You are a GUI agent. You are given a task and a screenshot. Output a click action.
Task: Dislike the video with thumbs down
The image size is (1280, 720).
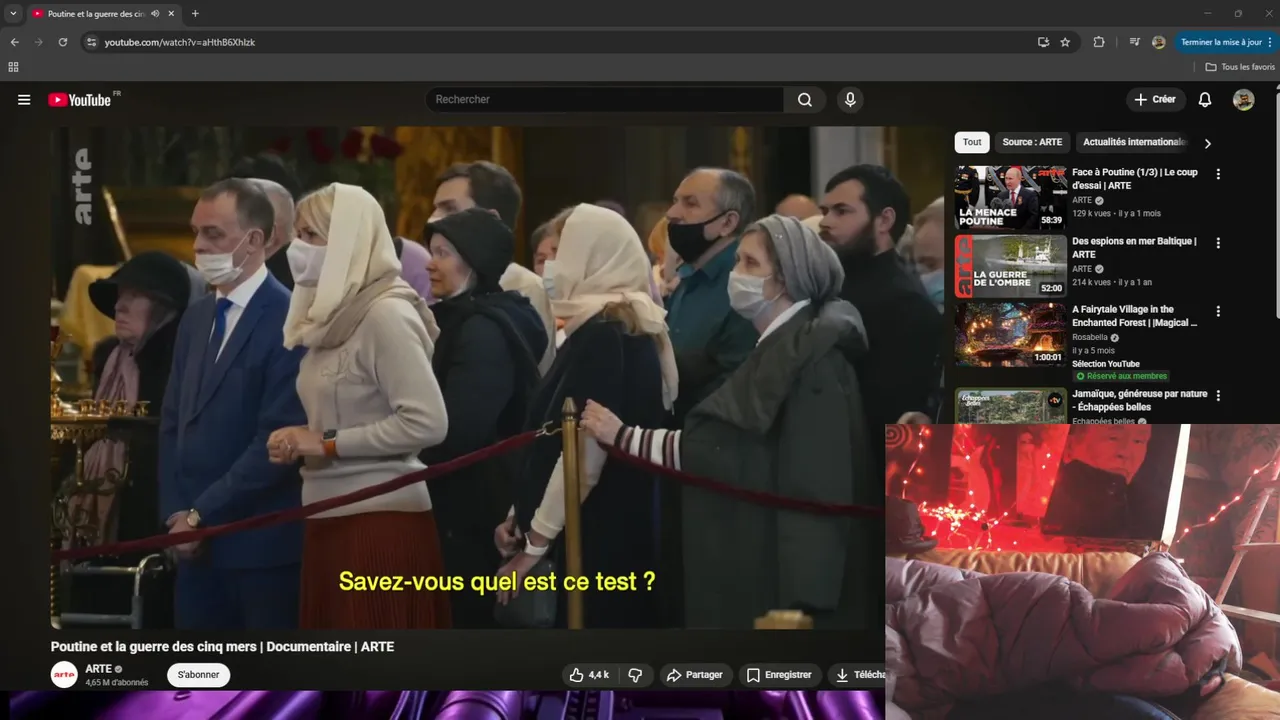pyautogui.click(x=635, y=675)
